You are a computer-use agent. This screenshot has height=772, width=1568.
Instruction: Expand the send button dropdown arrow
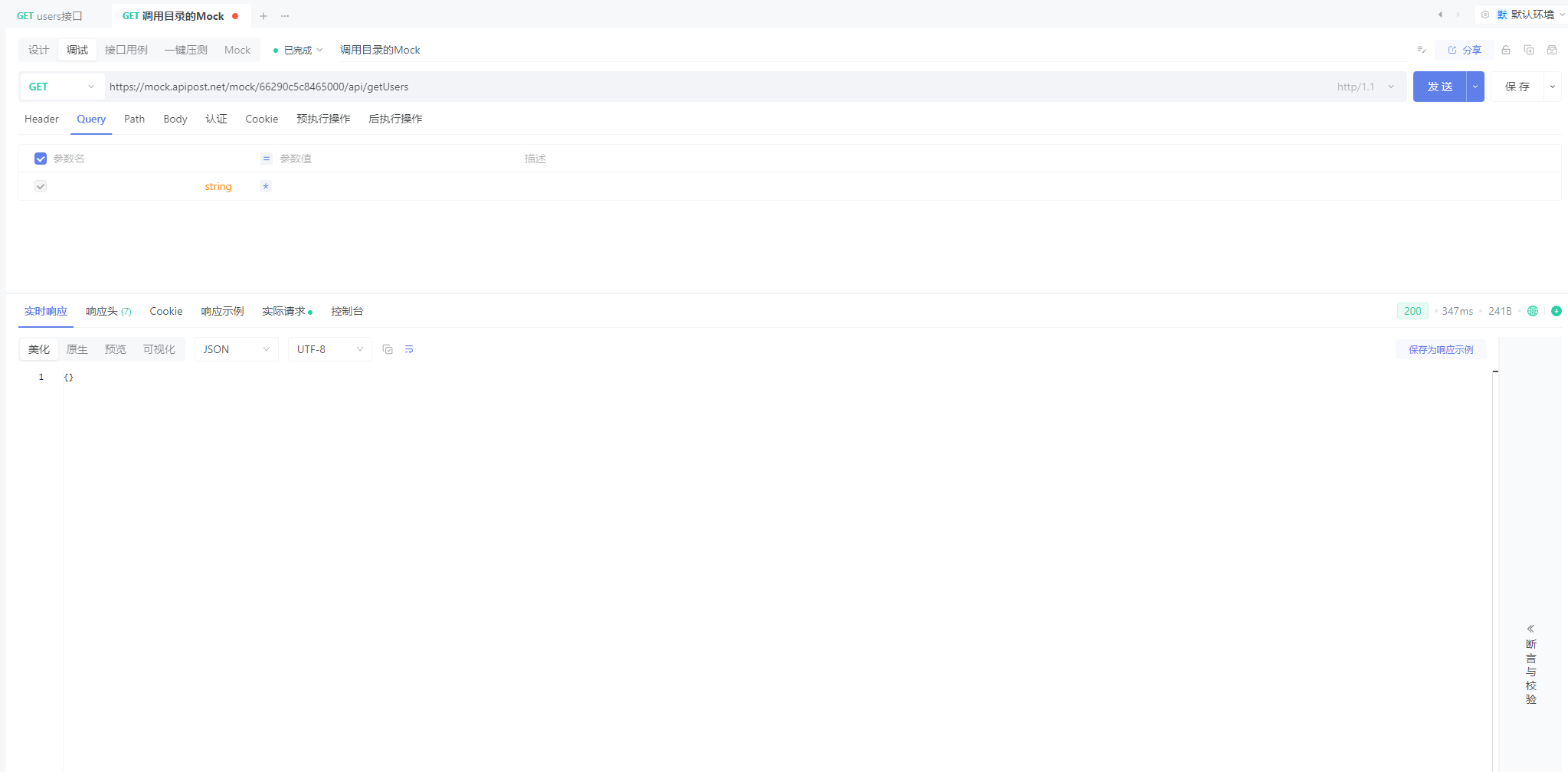(x=1475, y=87)
